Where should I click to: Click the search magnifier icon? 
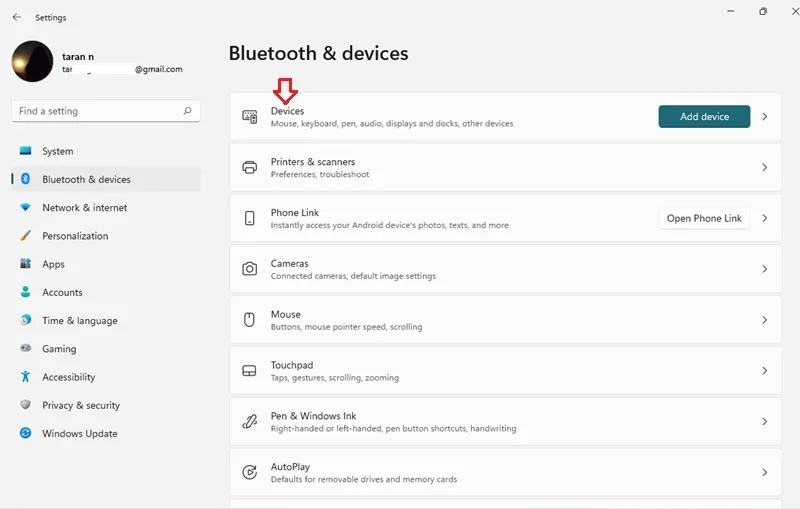[x=187, y=111]
